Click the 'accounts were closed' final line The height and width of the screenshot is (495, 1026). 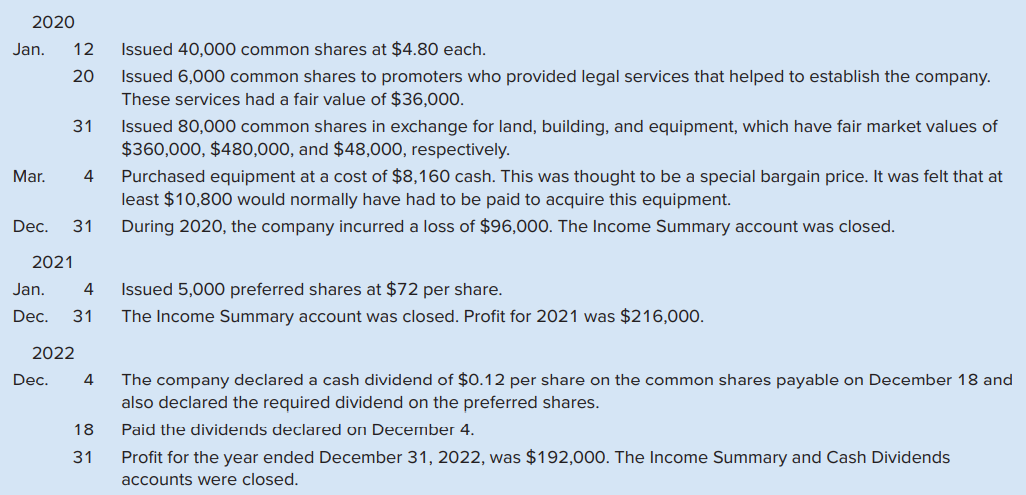point(209,479)
